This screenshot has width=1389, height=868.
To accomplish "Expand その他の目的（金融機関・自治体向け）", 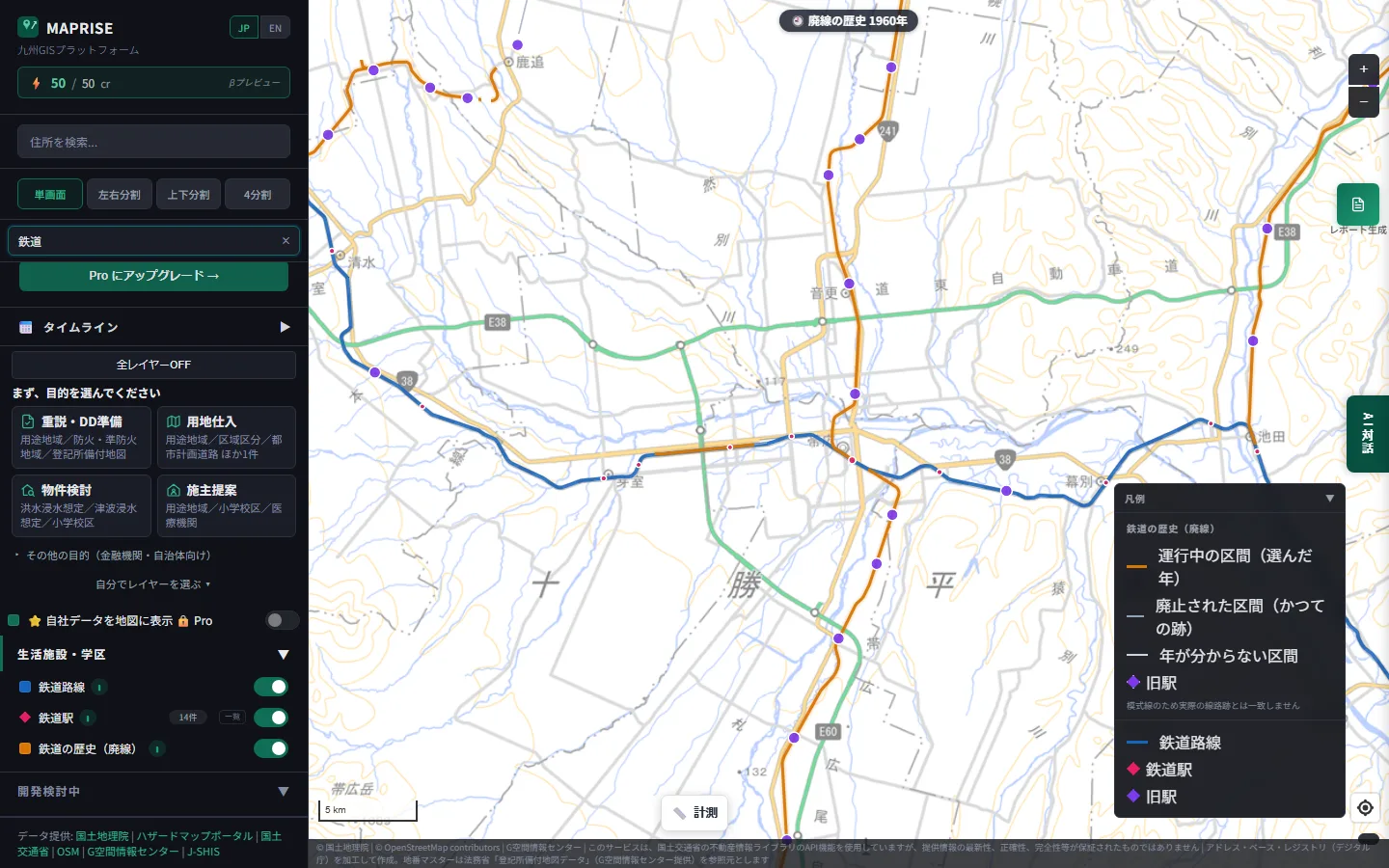I will pos(114,556).
